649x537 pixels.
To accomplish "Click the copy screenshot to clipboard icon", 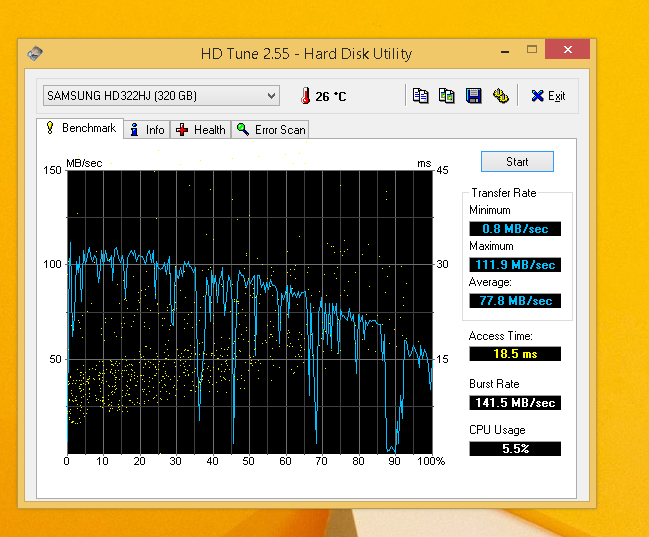I will pyautogui.click(x=447, y=96).
